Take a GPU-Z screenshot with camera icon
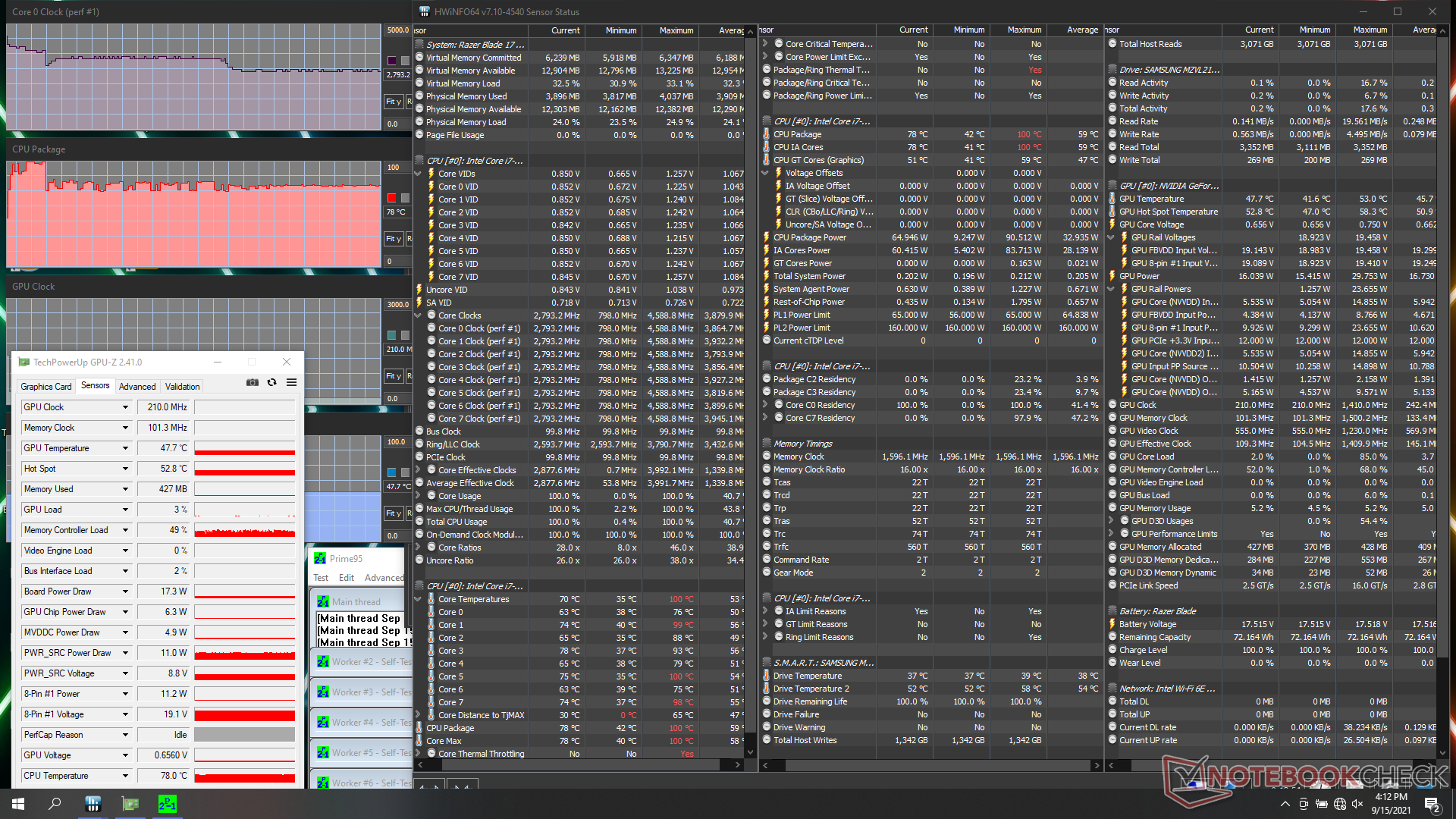This screenshot has width=1456, height=819. click(x=253, y=383)
